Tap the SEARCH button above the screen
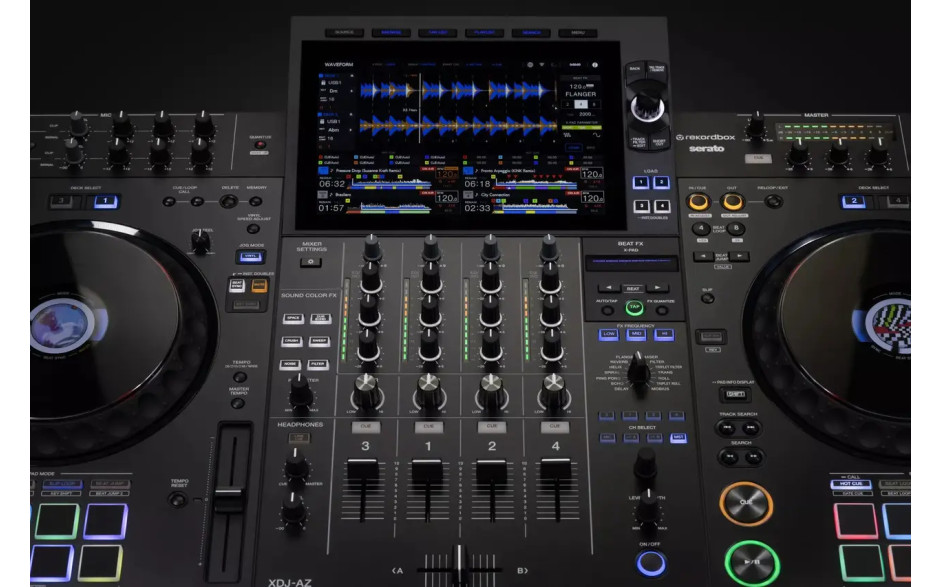The image size is (940, 587). click(x=531, y=32)
